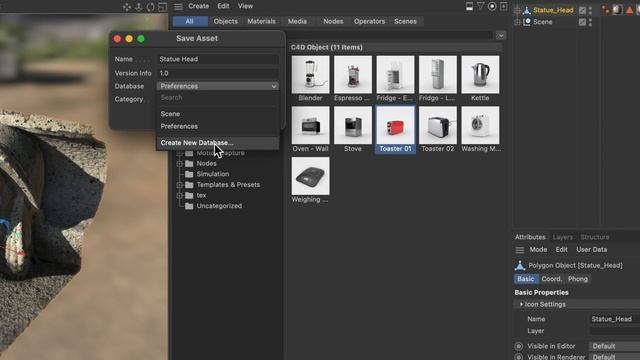Click the Scene object icon in Object Manager
640x360 pixels.
[527, 22]
